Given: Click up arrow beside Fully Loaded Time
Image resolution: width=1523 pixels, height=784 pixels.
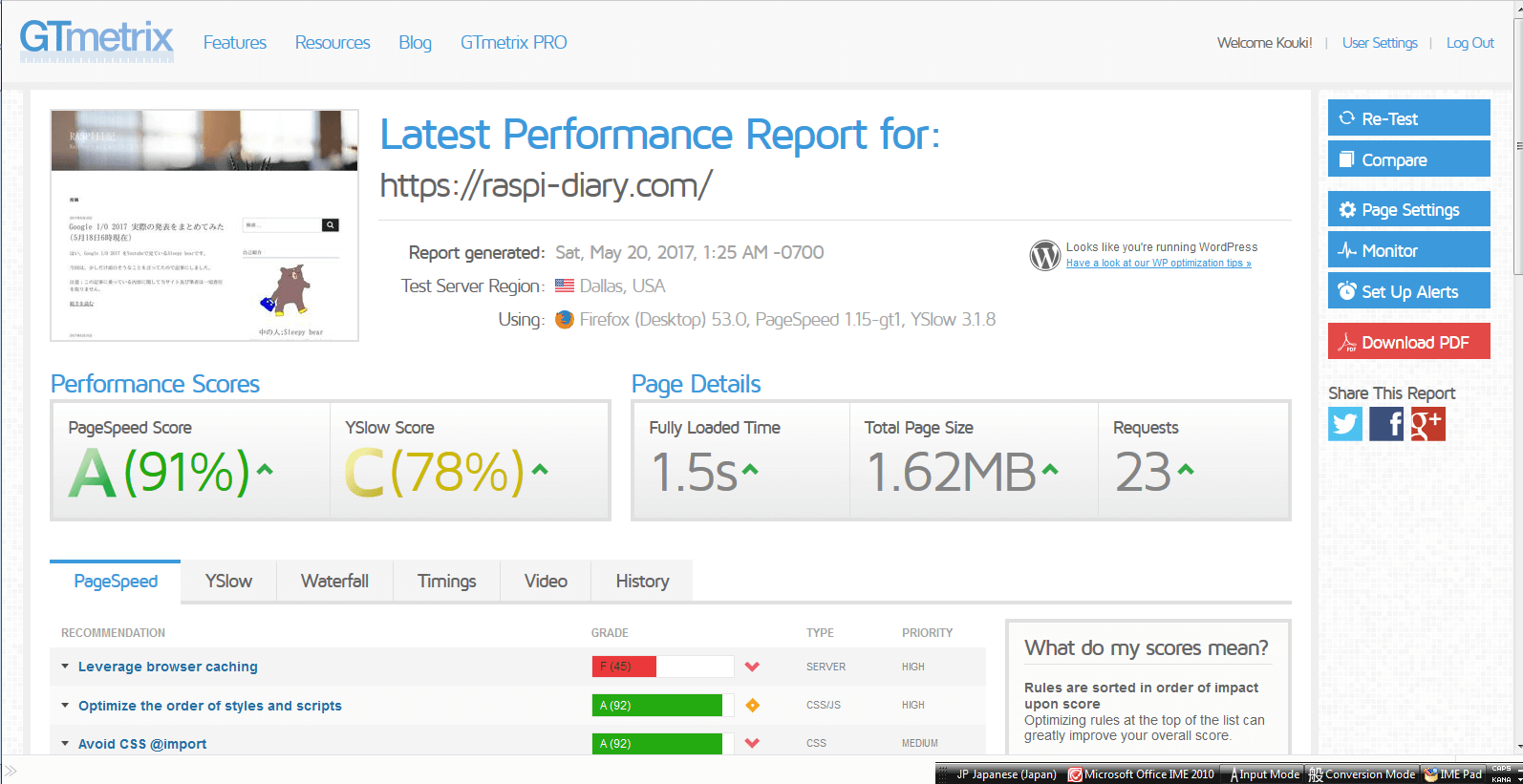Looking at the screenshot, I should tap(750, 469).
